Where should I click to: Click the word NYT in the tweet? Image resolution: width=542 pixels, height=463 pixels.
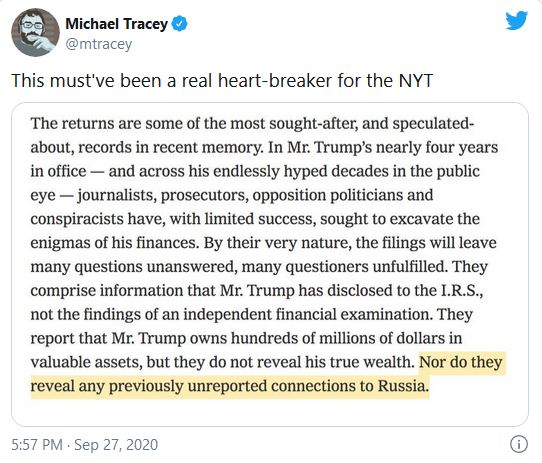coord(415,80)
